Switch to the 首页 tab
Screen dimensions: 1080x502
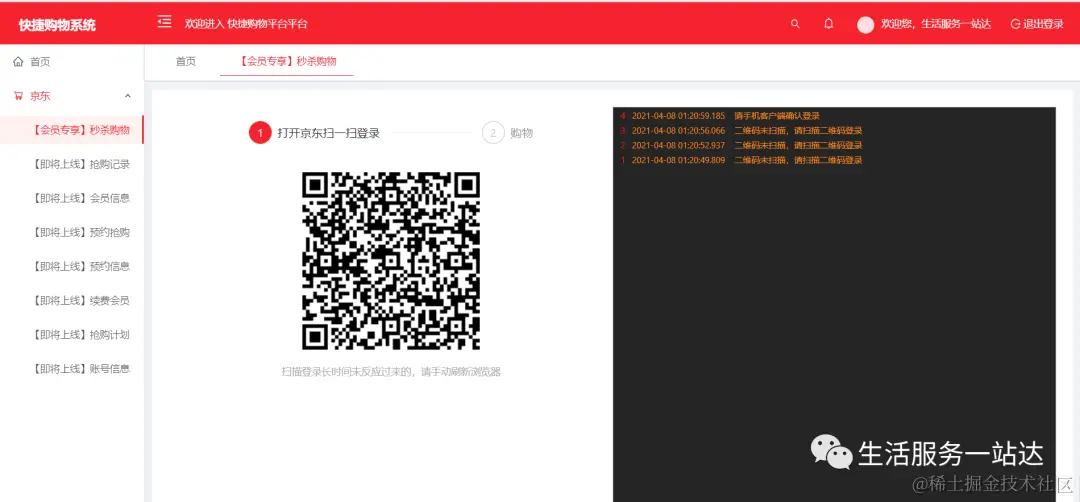(x=186, y=61)
